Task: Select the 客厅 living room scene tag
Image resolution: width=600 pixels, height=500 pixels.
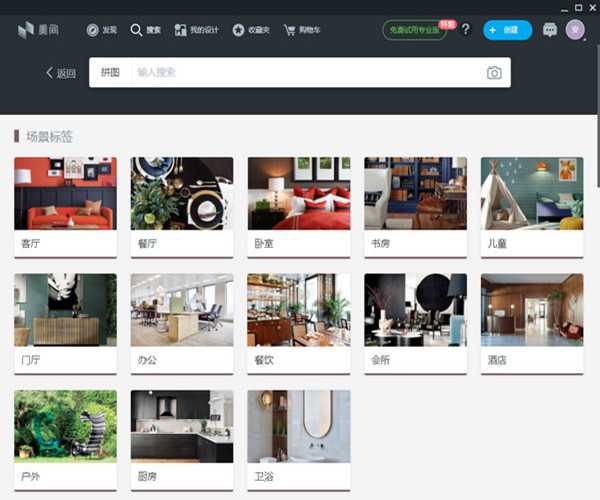Action: 65,205
